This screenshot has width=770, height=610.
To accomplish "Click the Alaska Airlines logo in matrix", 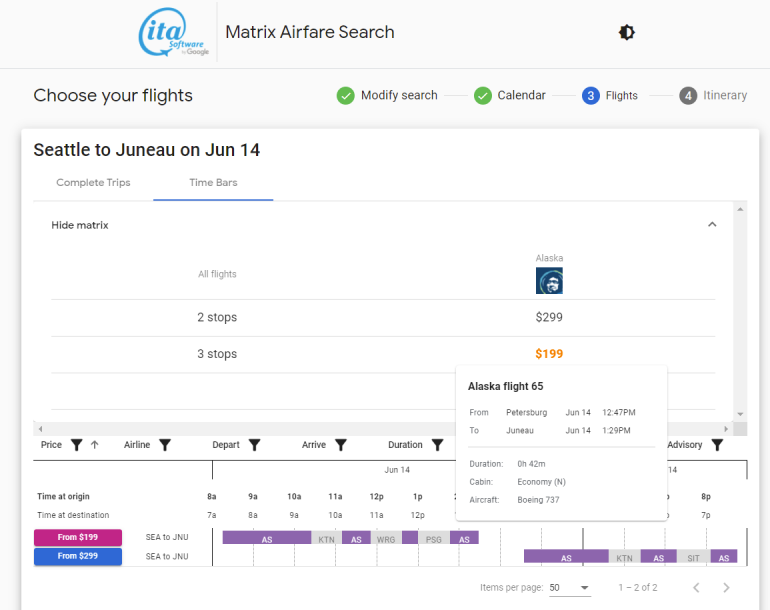I will click(549, 281).
